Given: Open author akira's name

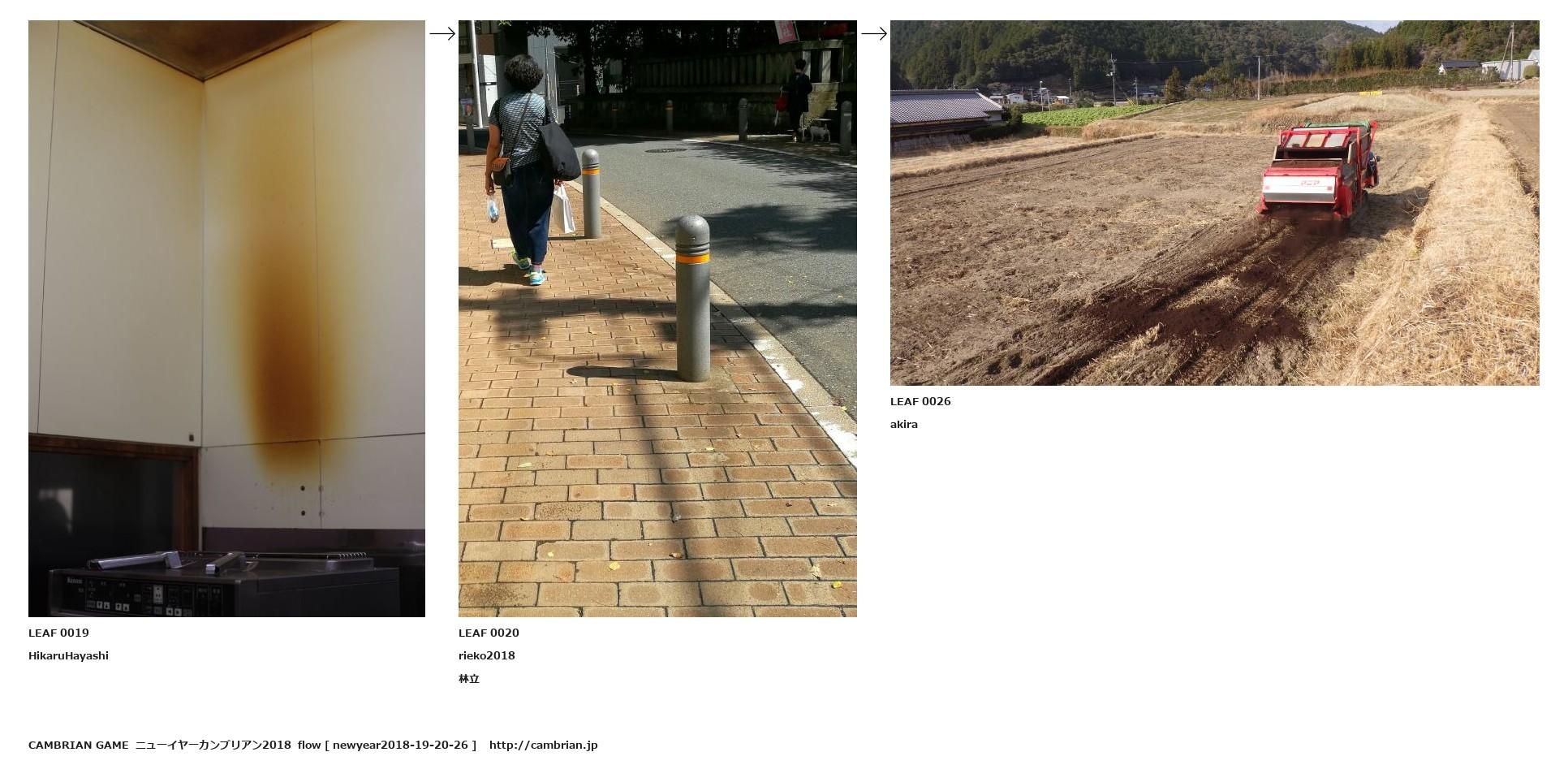Looking at the screenshot, I should [x=904, y=424].
